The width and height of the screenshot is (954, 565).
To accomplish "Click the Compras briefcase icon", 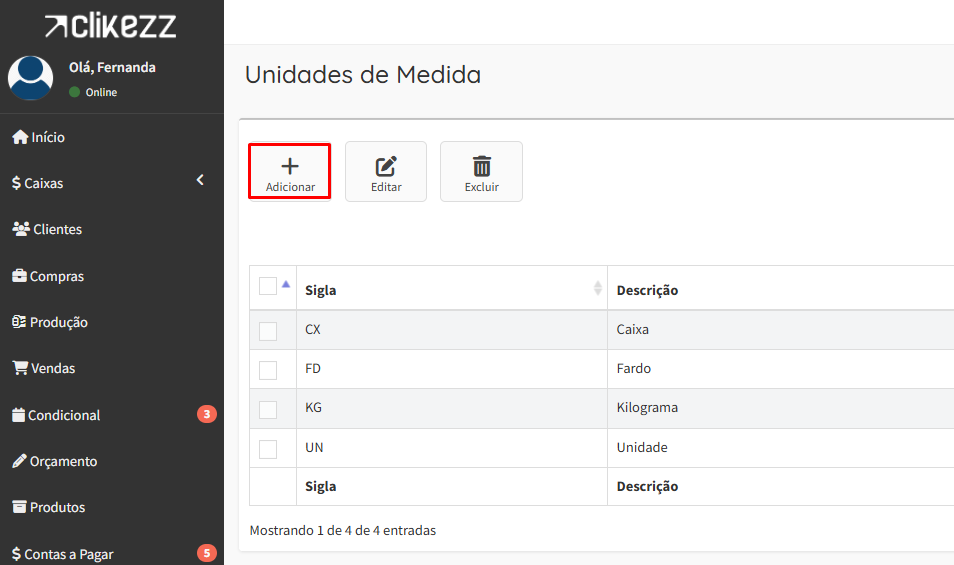I will click(19, 276).
